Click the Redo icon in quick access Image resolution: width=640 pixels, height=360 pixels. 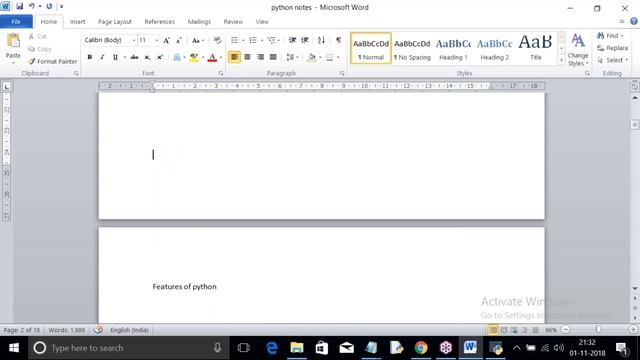(49, 6)
